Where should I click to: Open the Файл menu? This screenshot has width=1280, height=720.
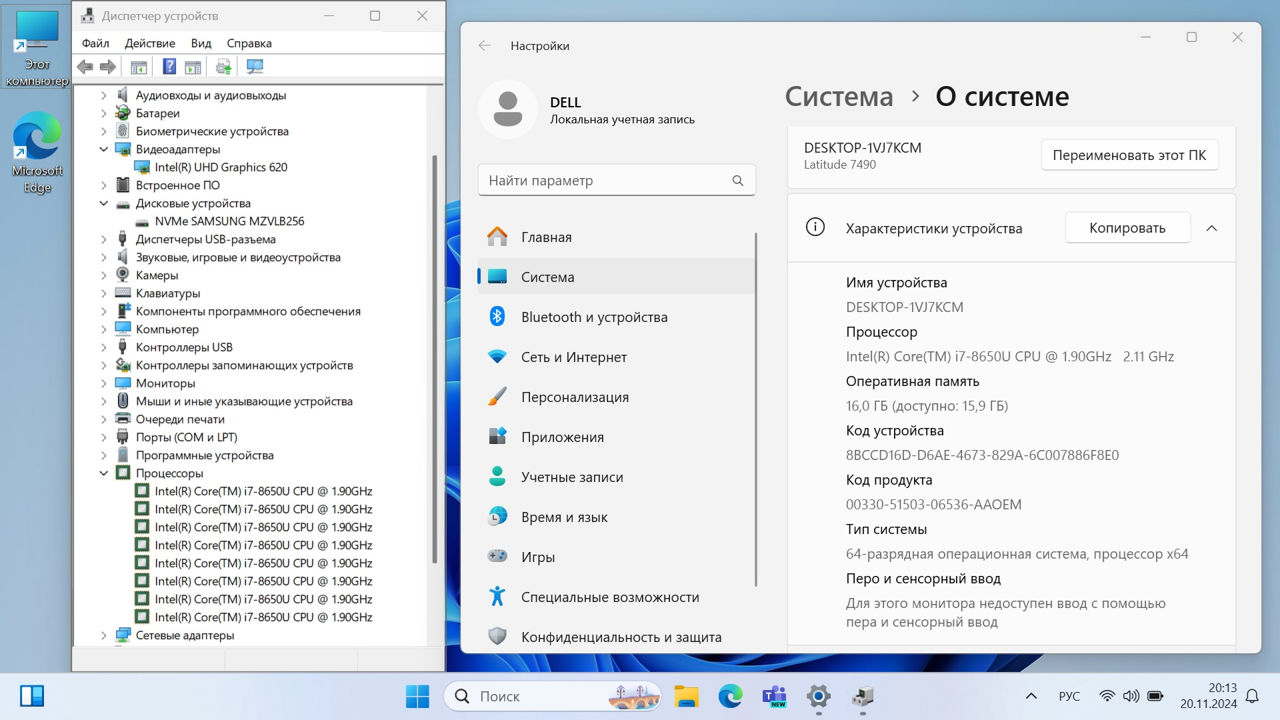[96, 43]
